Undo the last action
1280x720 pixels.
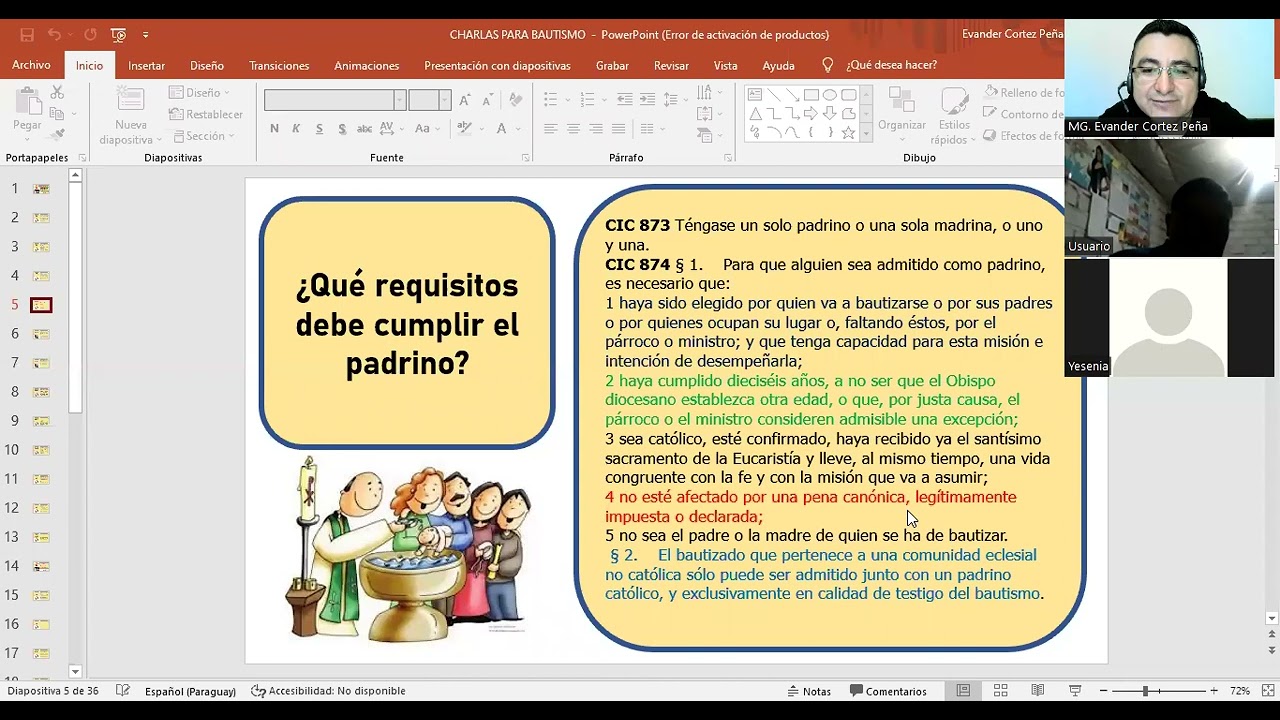(54, 35)
